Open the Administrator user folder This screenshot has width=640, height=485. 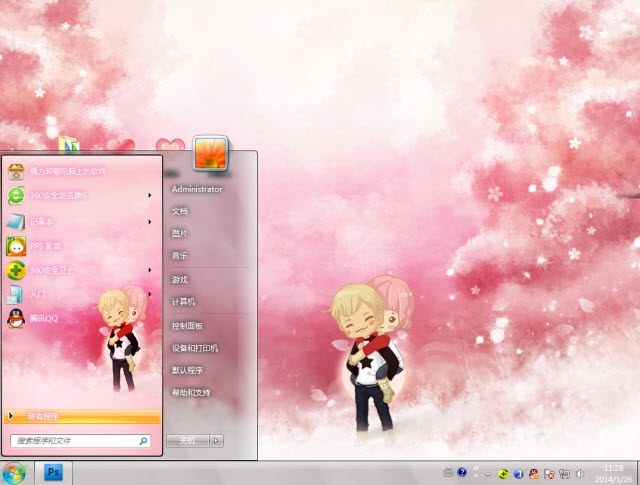click(x=197, y=189)
